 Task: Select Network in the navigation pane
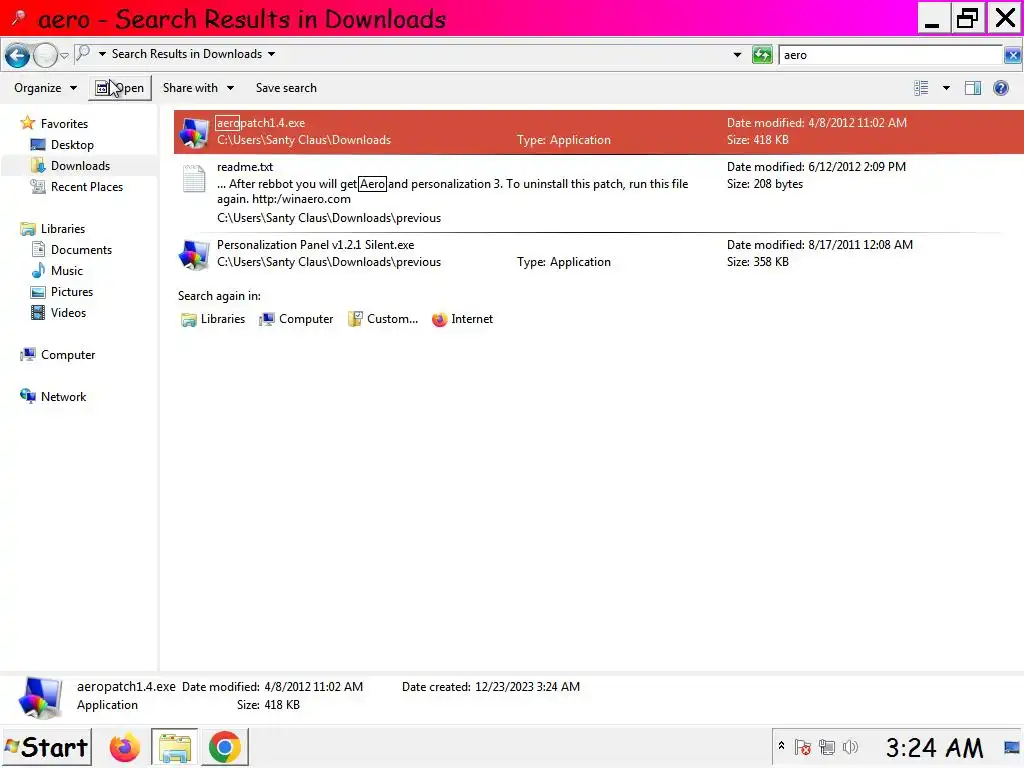(63, 396)
